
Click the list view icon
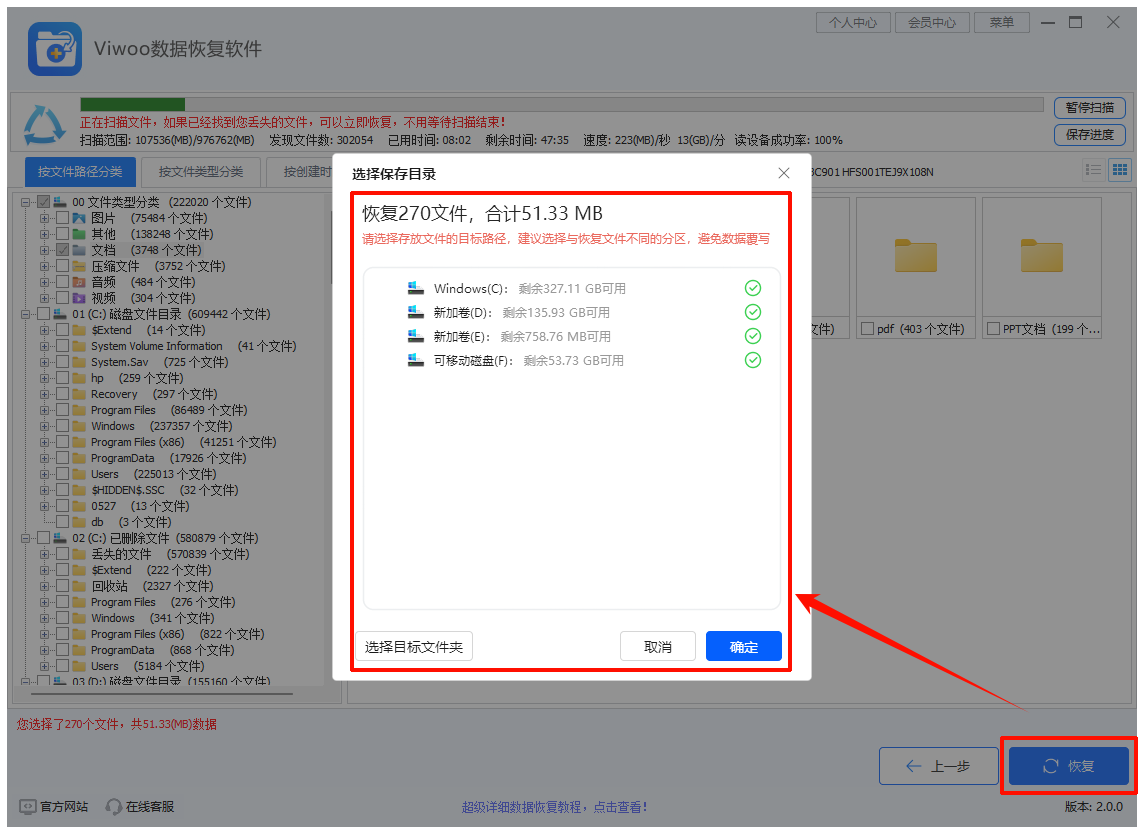(1094, 170)
